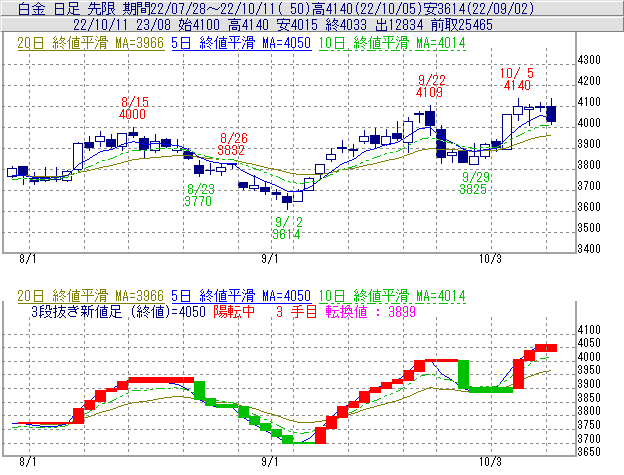Click the 安3614(22/09/02) header value
This screenshot has height=475, width=624.
pyautogui.click(x=479, y=9)
